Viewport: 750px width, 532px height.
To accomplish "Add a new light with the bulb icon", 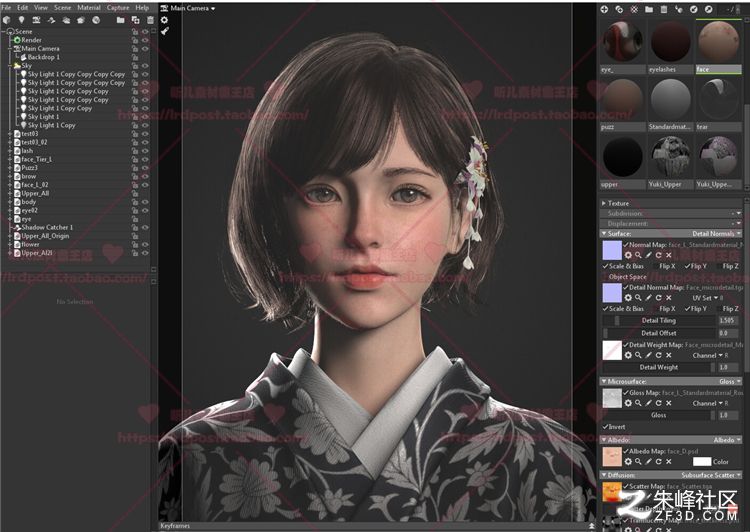I will click(22, 20).
